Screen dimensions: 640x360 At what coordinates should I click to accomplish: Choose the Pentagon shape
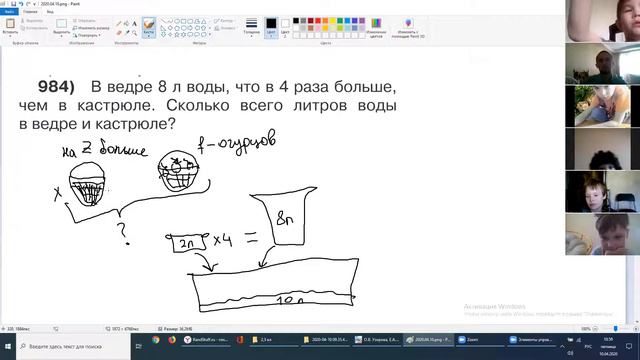[177, 28]
